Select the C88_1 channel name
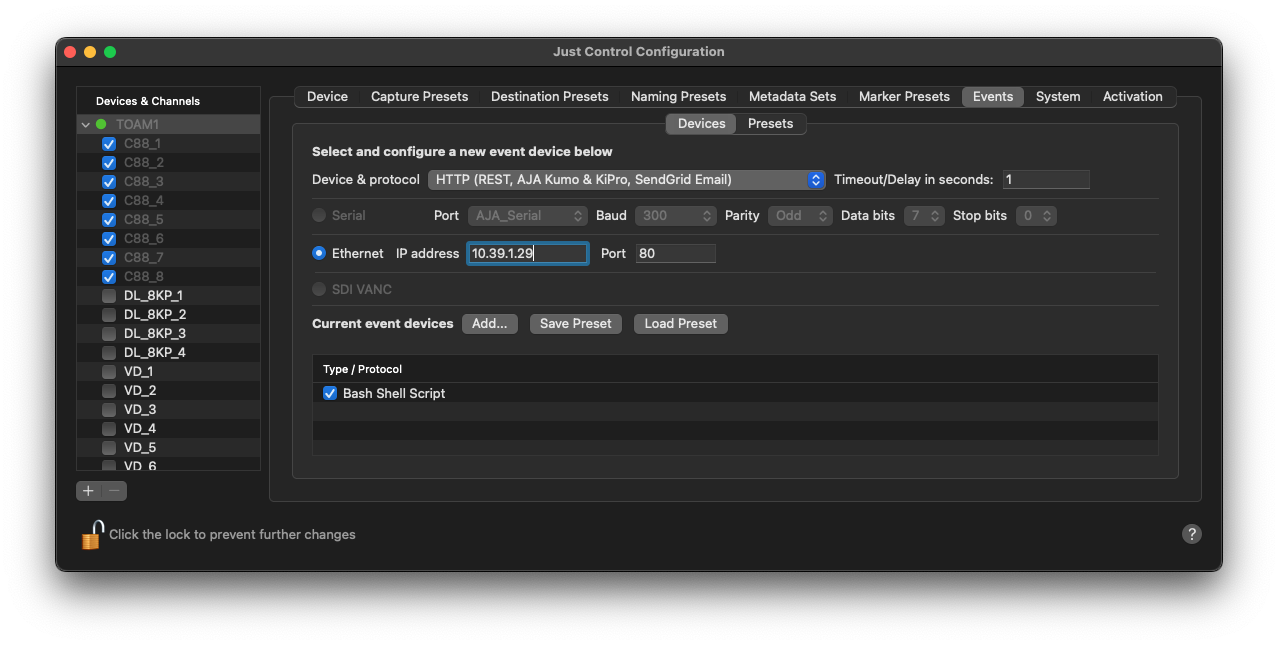This screenshot has height=645, width=1278. 144,144
